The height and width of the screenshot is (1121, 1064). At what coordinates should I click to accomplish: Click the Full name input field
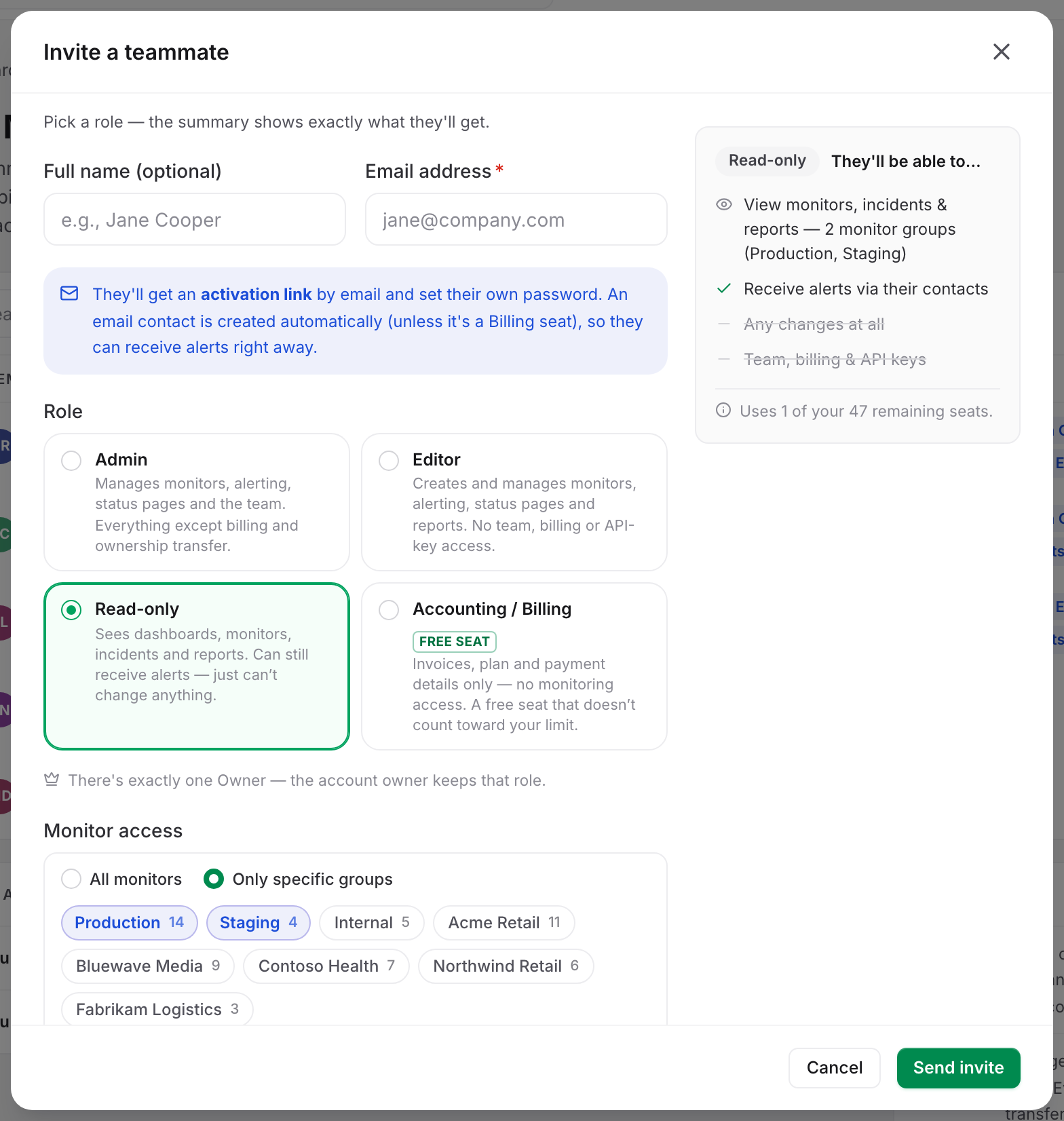(x=195, y=219)
